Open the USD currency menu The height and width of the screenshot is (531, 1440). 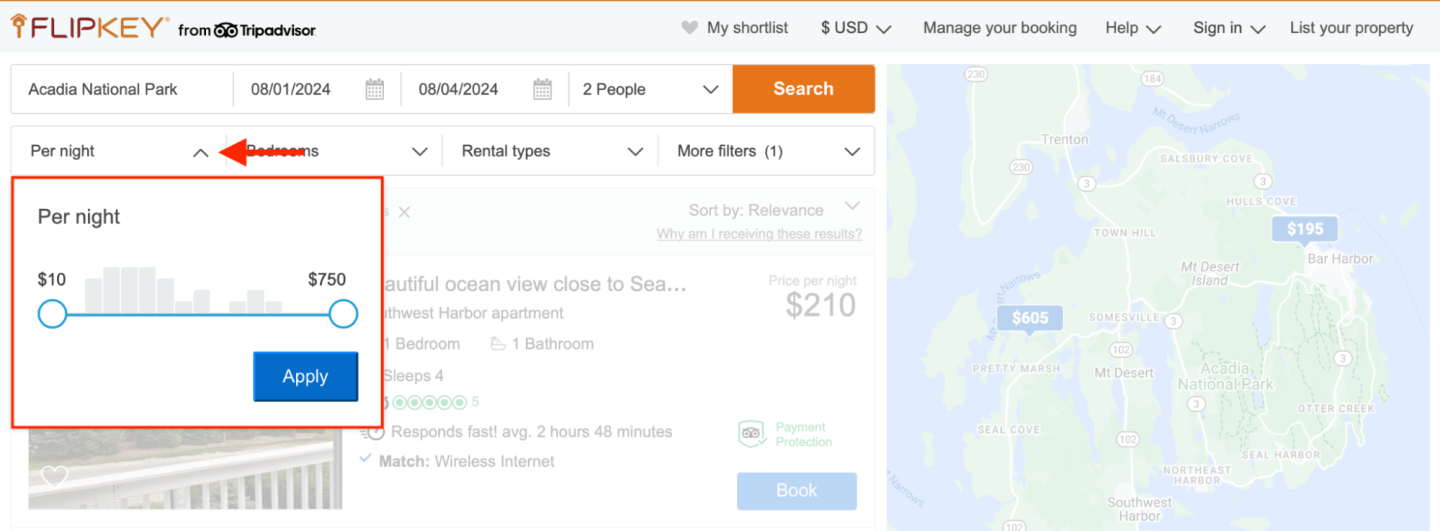[x=855, y=28]
